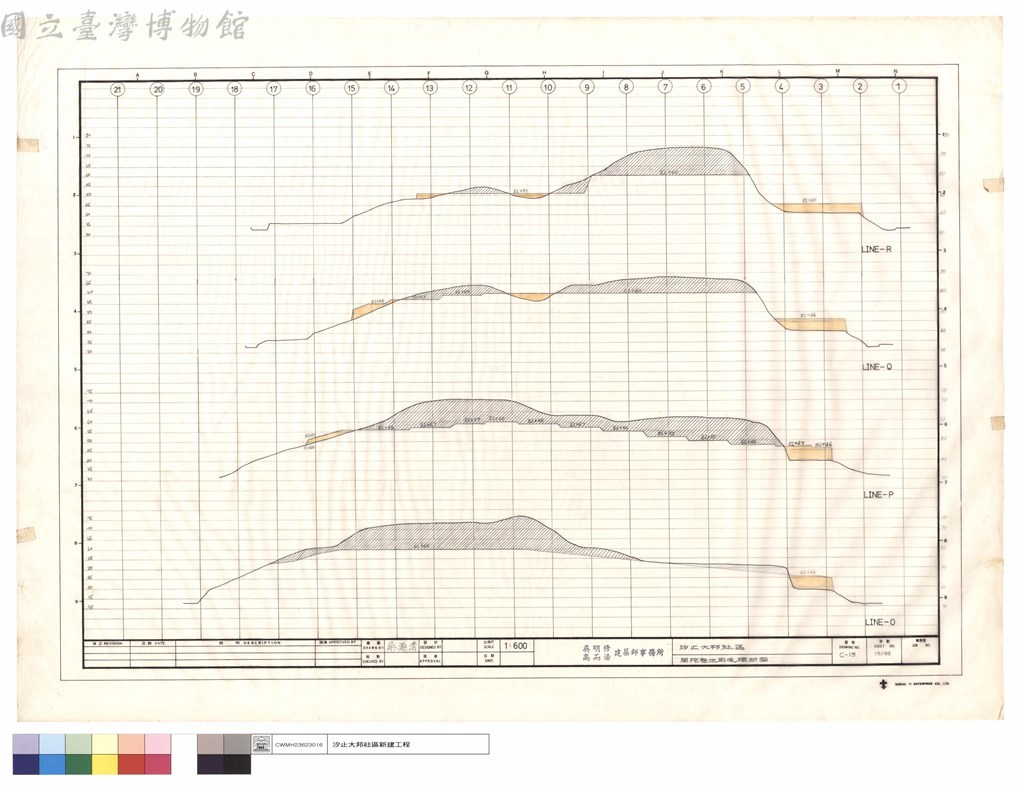1024x788 pixels.
Task: Click circled station number 1
Action: pos(899,86)
